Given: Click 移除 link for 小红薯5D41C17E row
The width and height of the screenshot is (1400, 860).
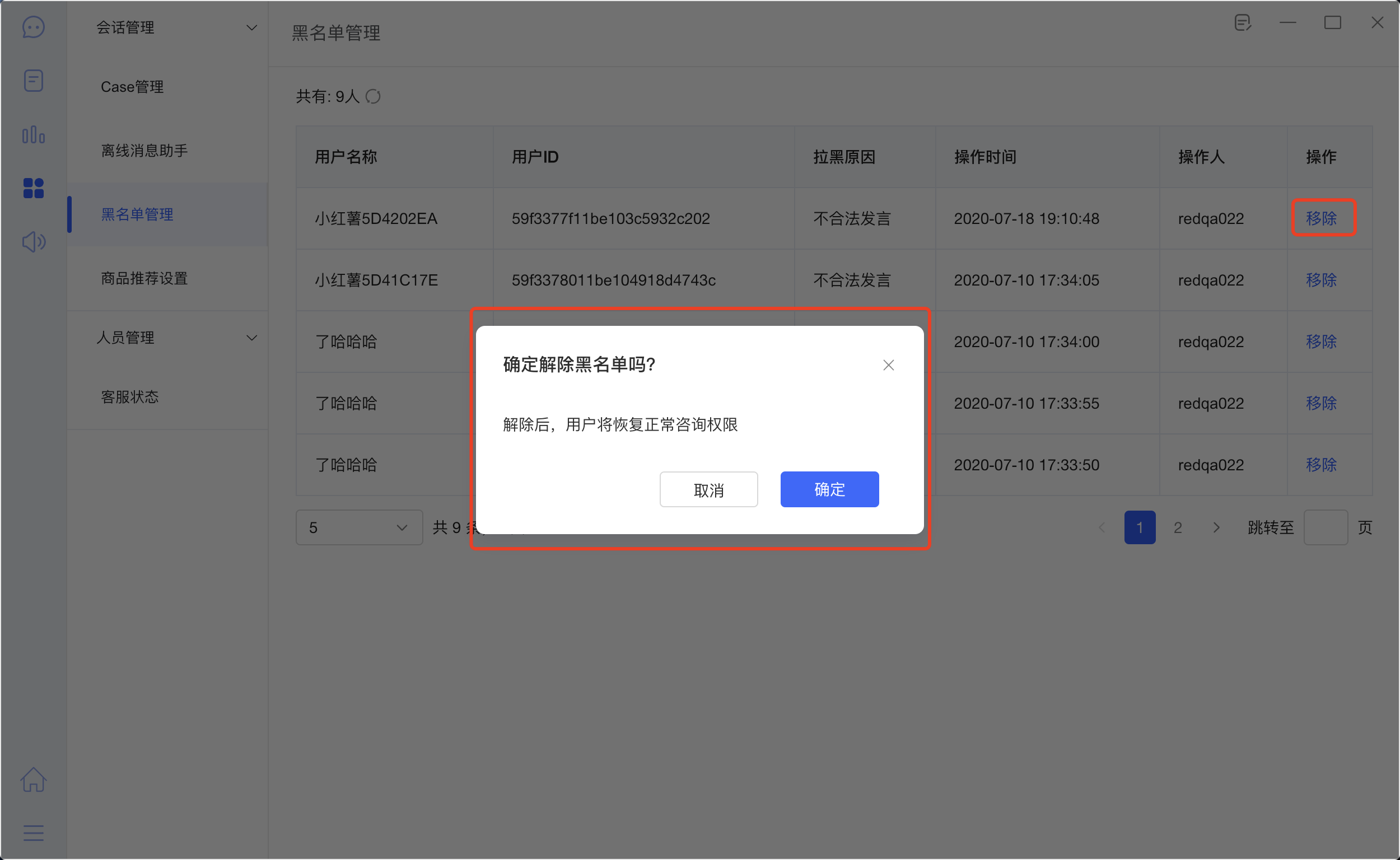Looking at the screenshot, I should (x=1320, y=280).
